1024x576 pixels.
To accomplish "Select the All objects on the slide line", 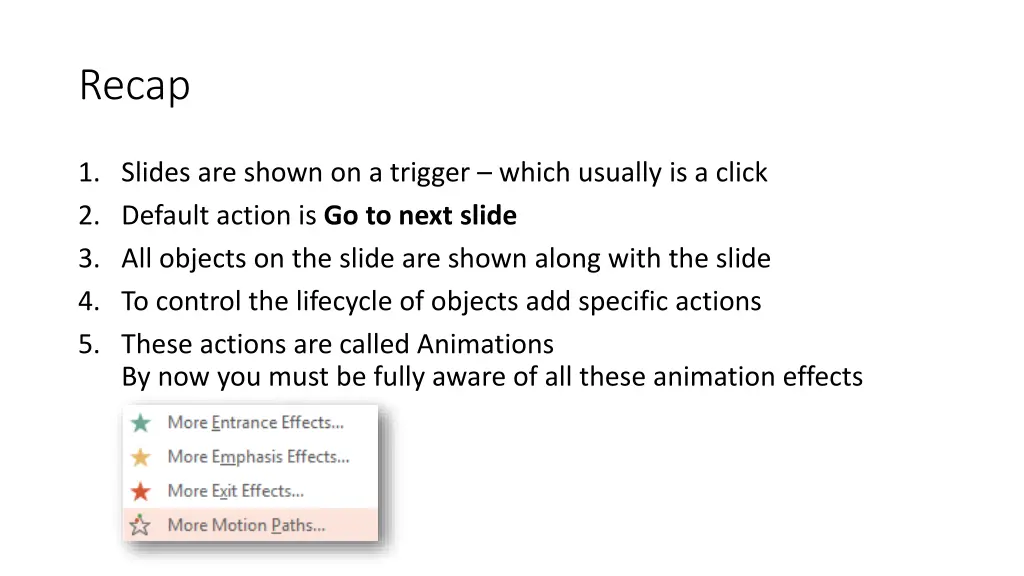I will click(446, 259).
